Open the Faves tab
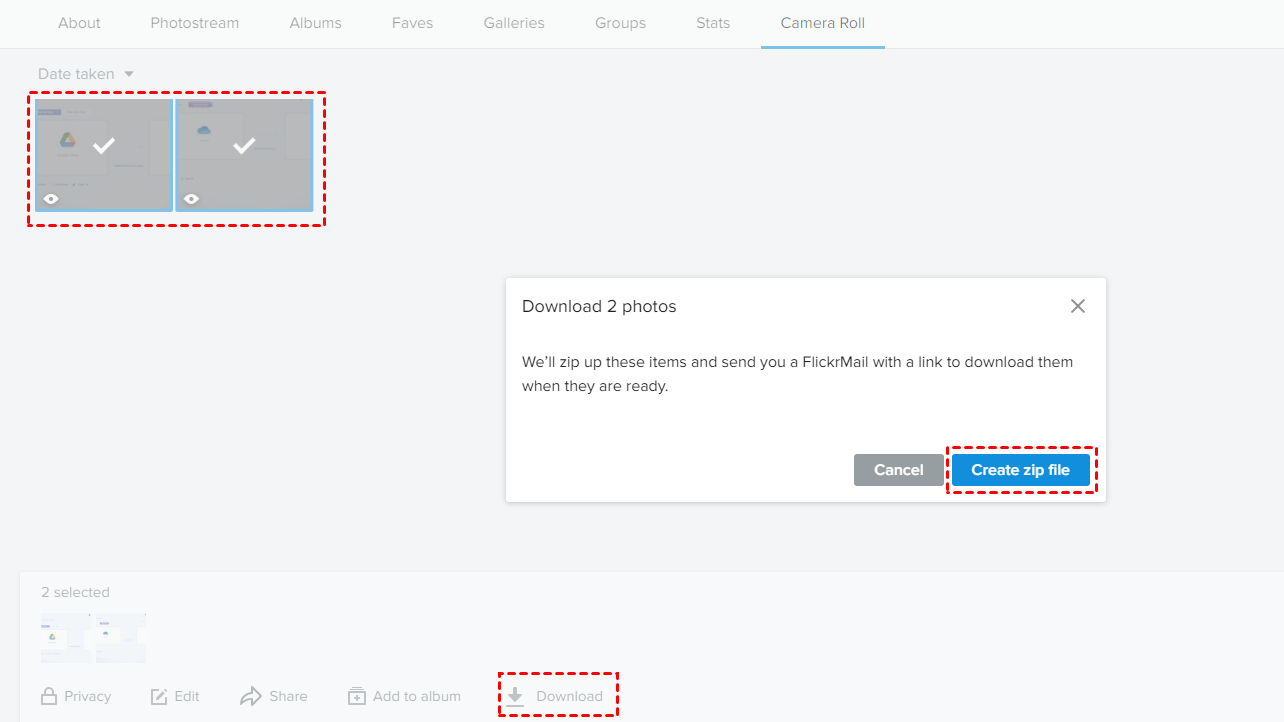 coord(413,23)
